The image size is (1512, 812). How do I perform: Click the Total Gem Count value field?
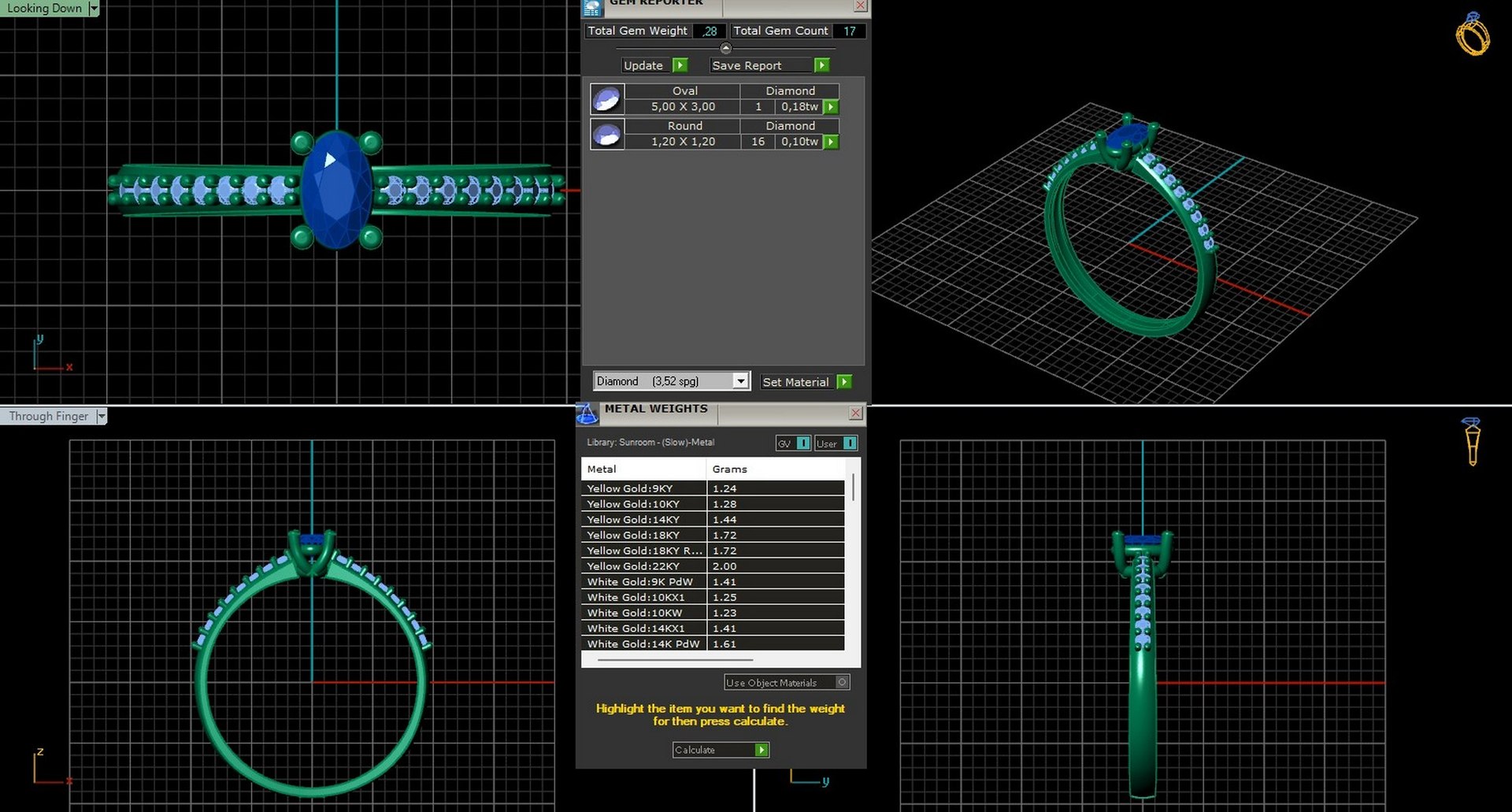pos(850,31)
